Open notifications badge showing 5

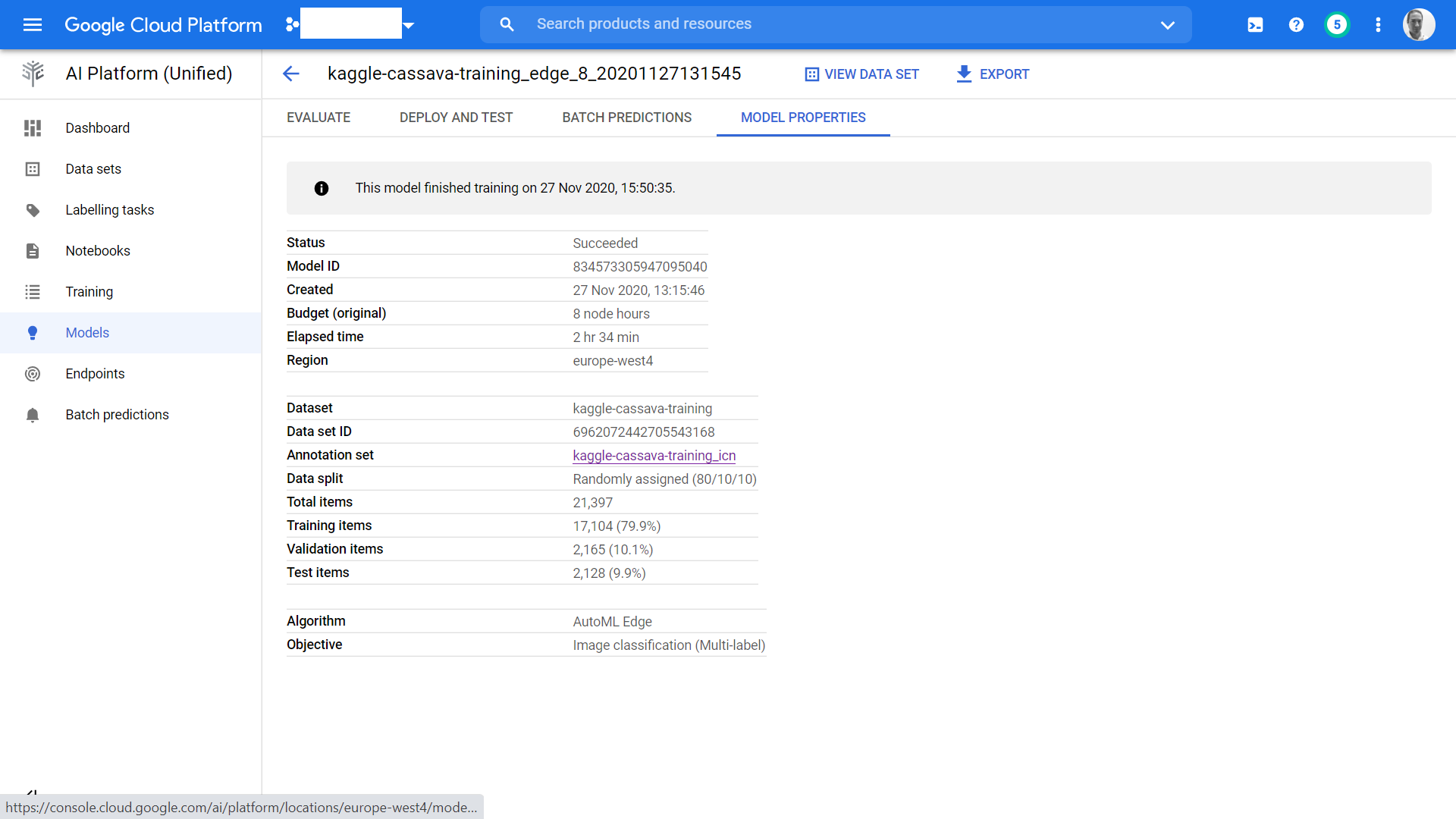tap(1337, 25)
